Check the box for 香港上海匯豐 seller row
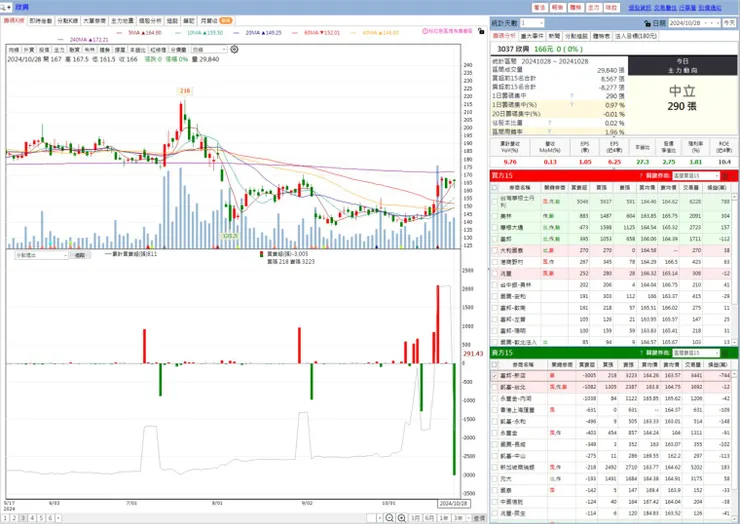The image size is (740, 524). [x=495, y=410]
